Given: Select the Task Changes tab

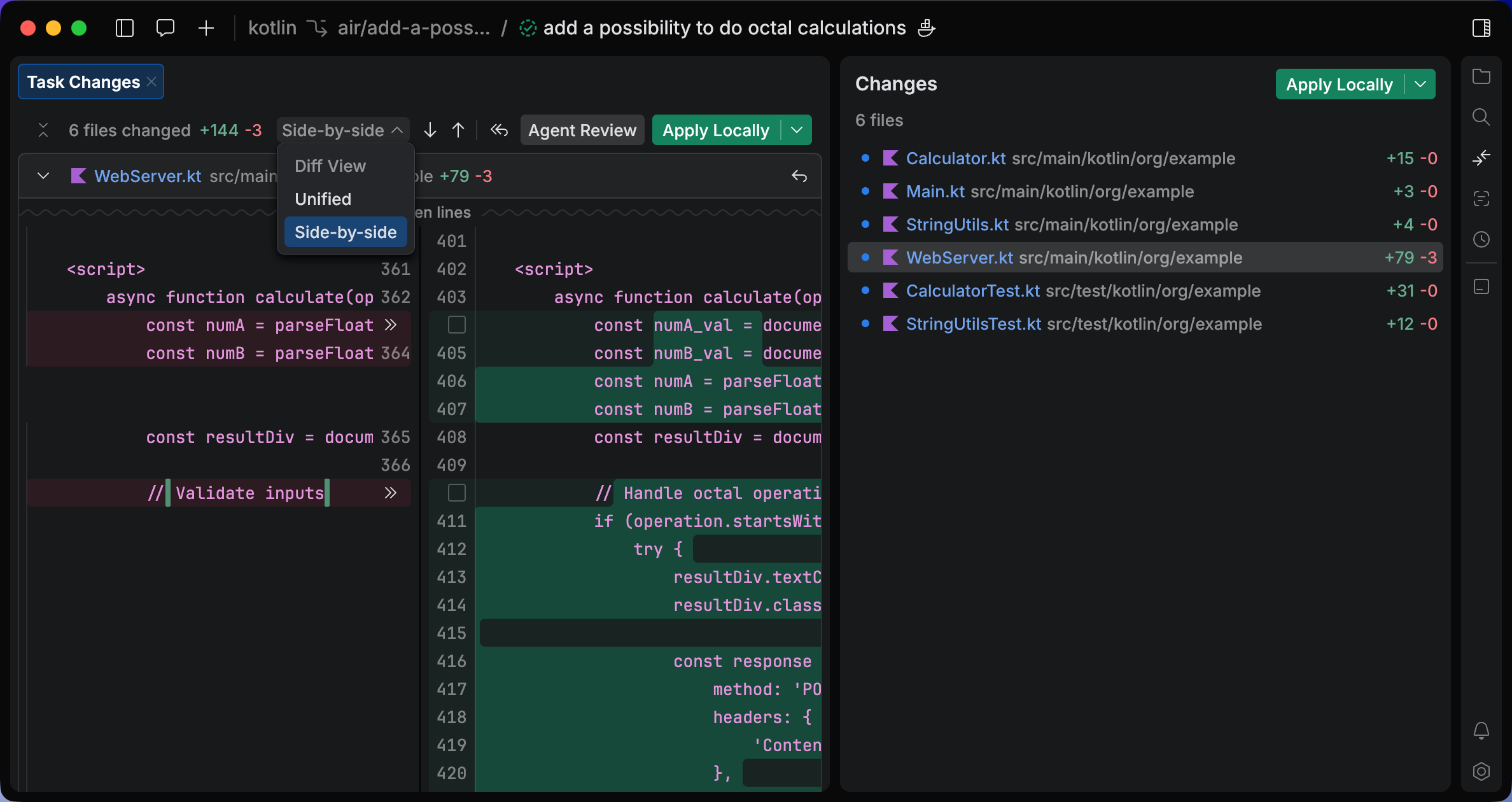Looking at the screenshot, I should [x=83, y=82].
